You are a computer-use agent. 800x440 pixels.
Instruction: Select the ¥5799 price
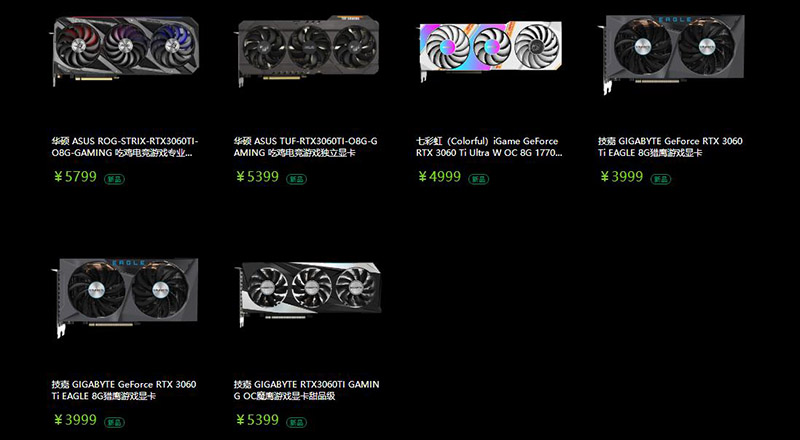[x=75, y=177]
